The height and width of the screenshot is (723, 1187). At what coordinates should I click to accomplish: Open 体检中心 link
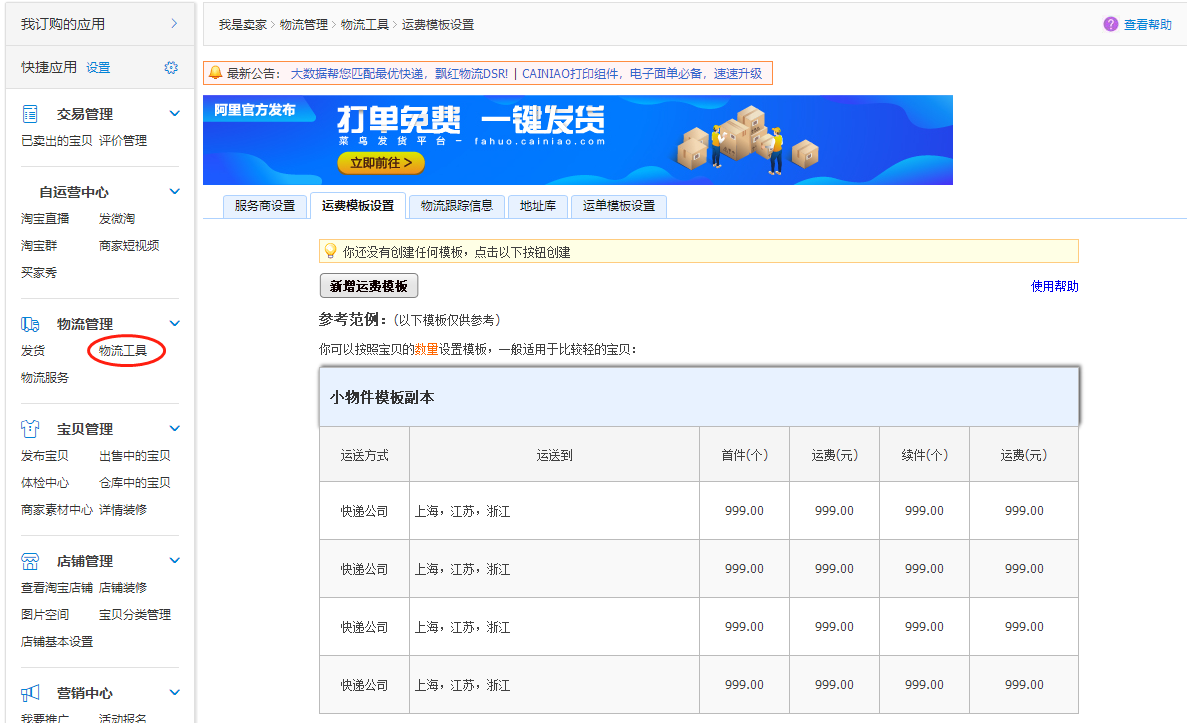point(45,483)
